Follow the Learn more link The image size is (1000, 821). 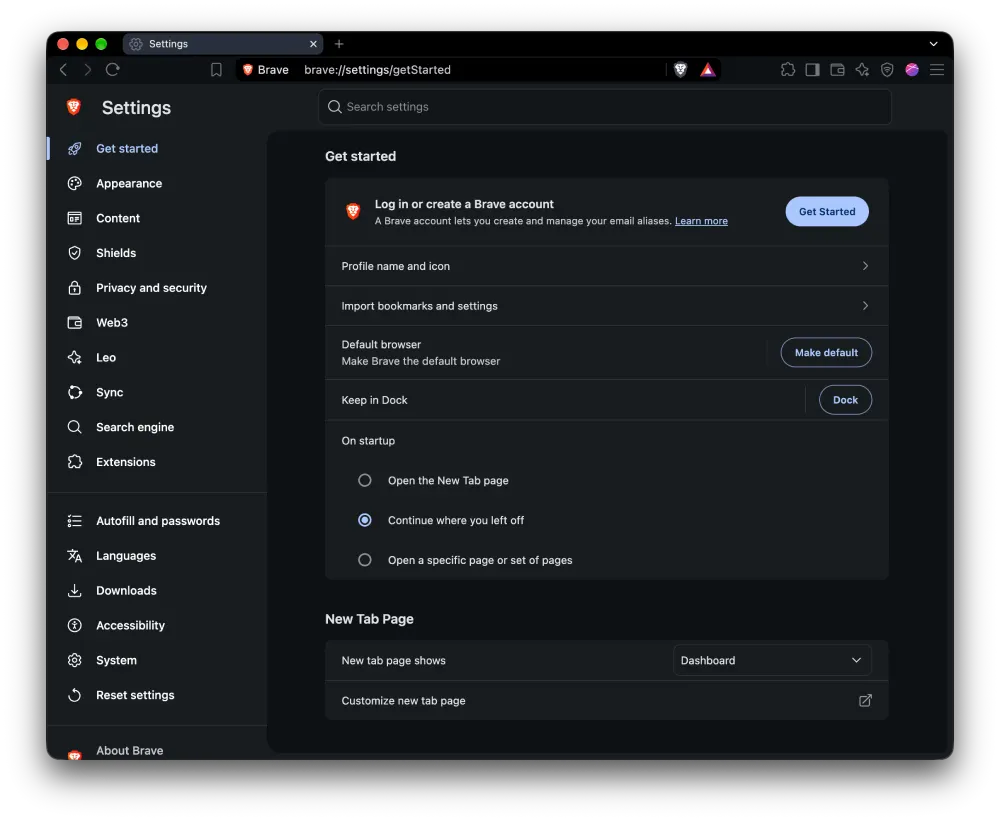(701, 221)
